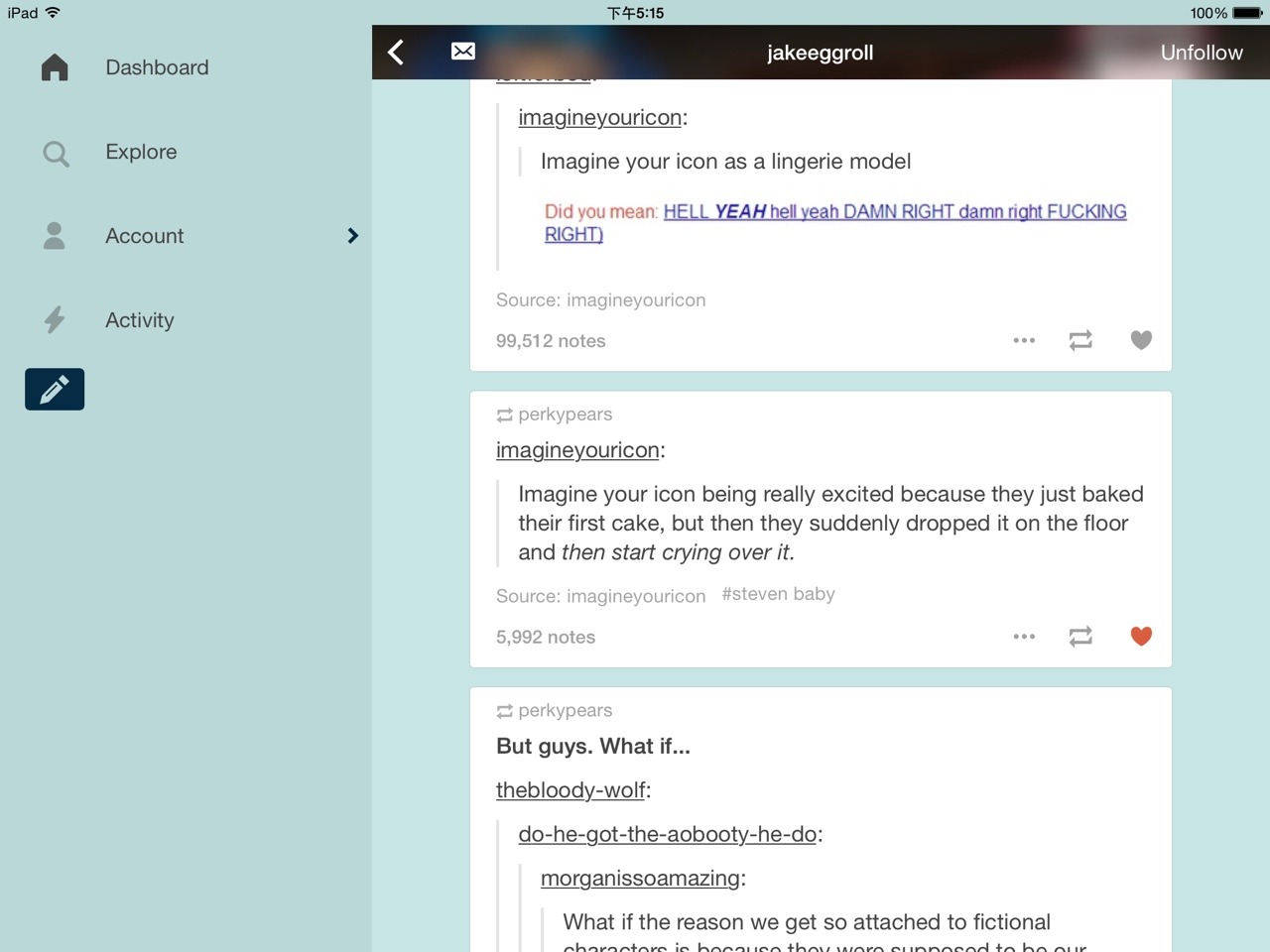The image size is (1270, 952).
Task: Reblog the cake post with 5,992 notes
Action: point(1080,637)
